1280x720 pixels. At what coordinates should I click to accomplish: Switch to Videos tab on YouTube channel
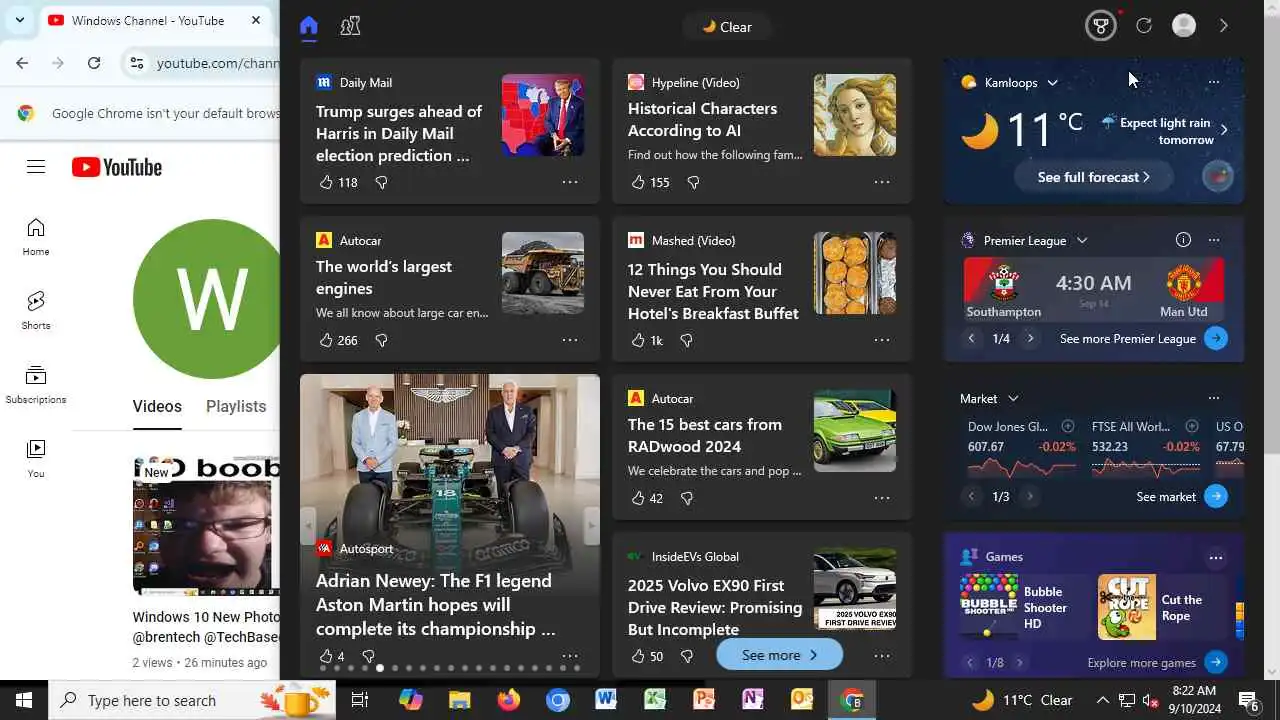pyautogui.click(x=157, y=406)
